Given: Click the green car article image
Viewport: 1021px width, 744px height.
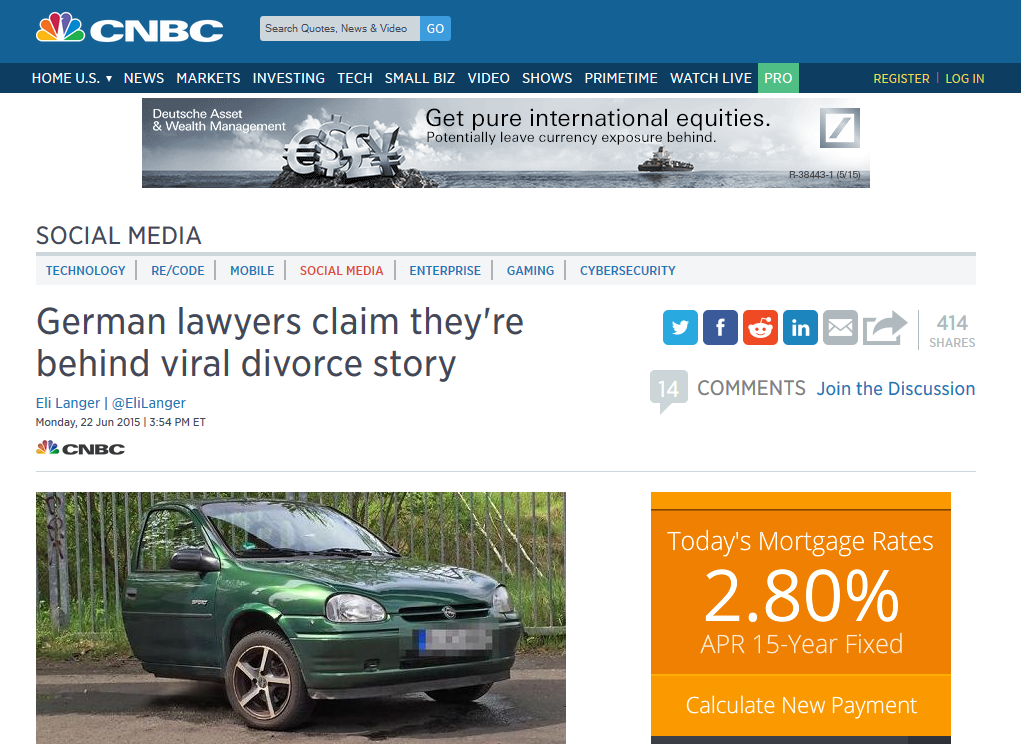Looking at the screenshot, I should tap(300, 617).
